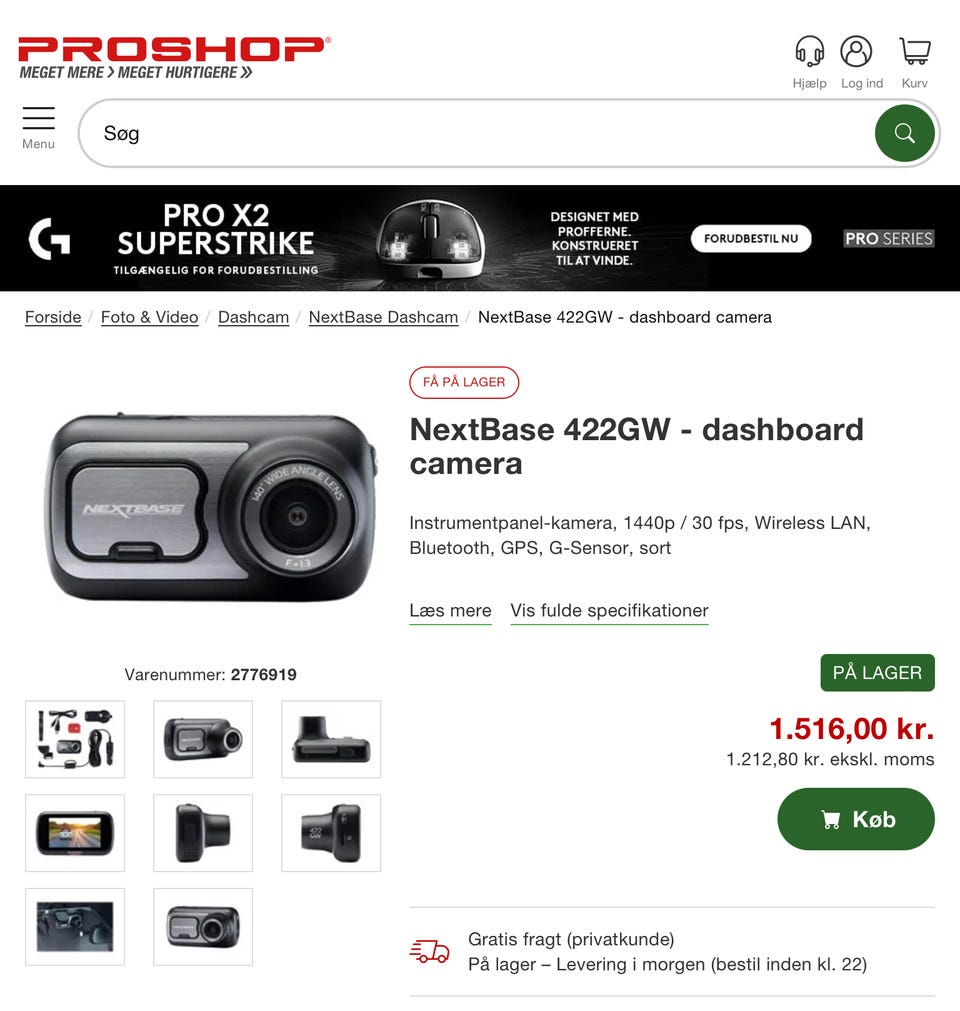Open the Log ind user icon
The width and height of the screenshot is (960, 1011).
click(856, 51)
